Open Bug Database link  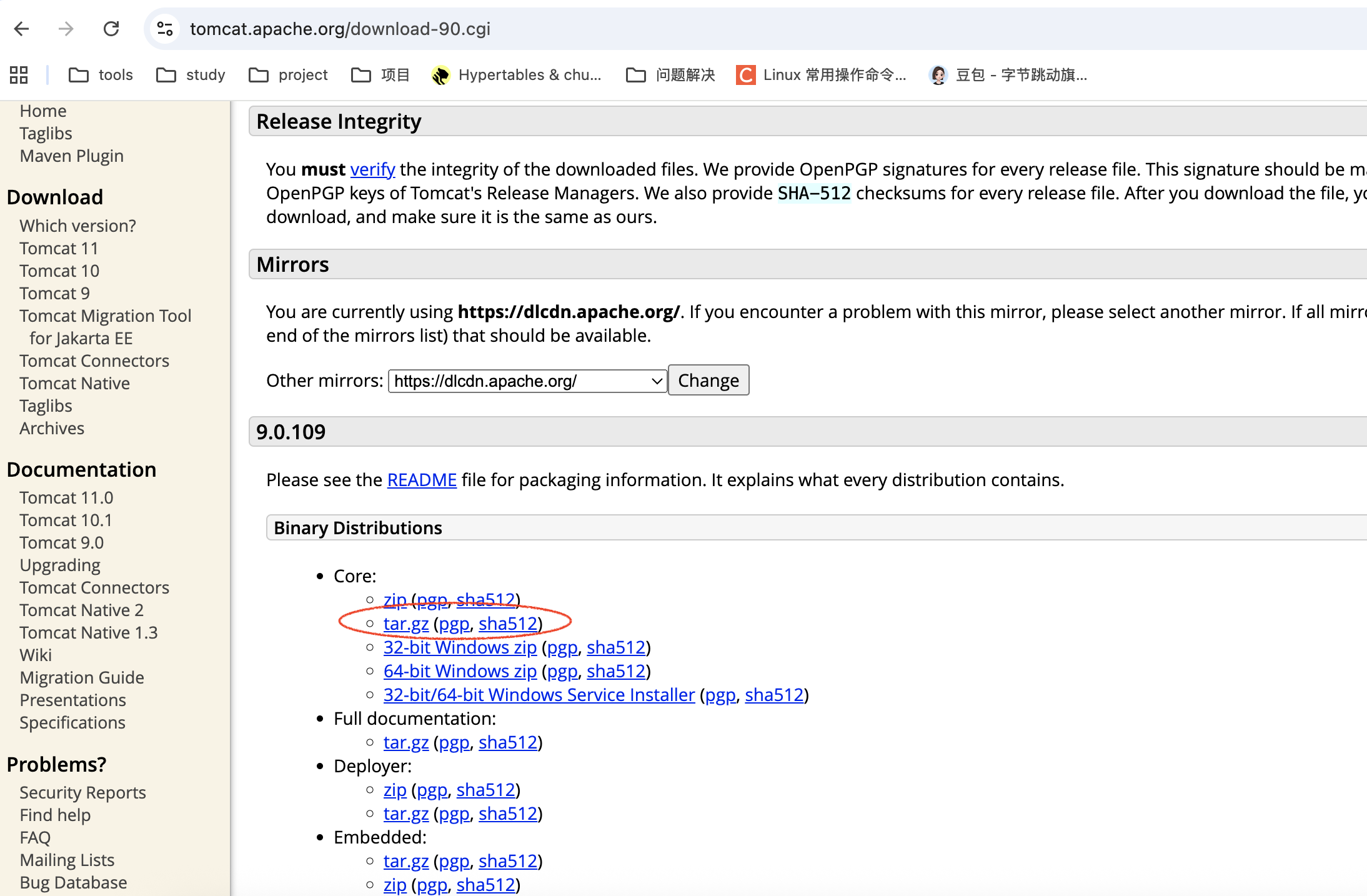point(73,882)
